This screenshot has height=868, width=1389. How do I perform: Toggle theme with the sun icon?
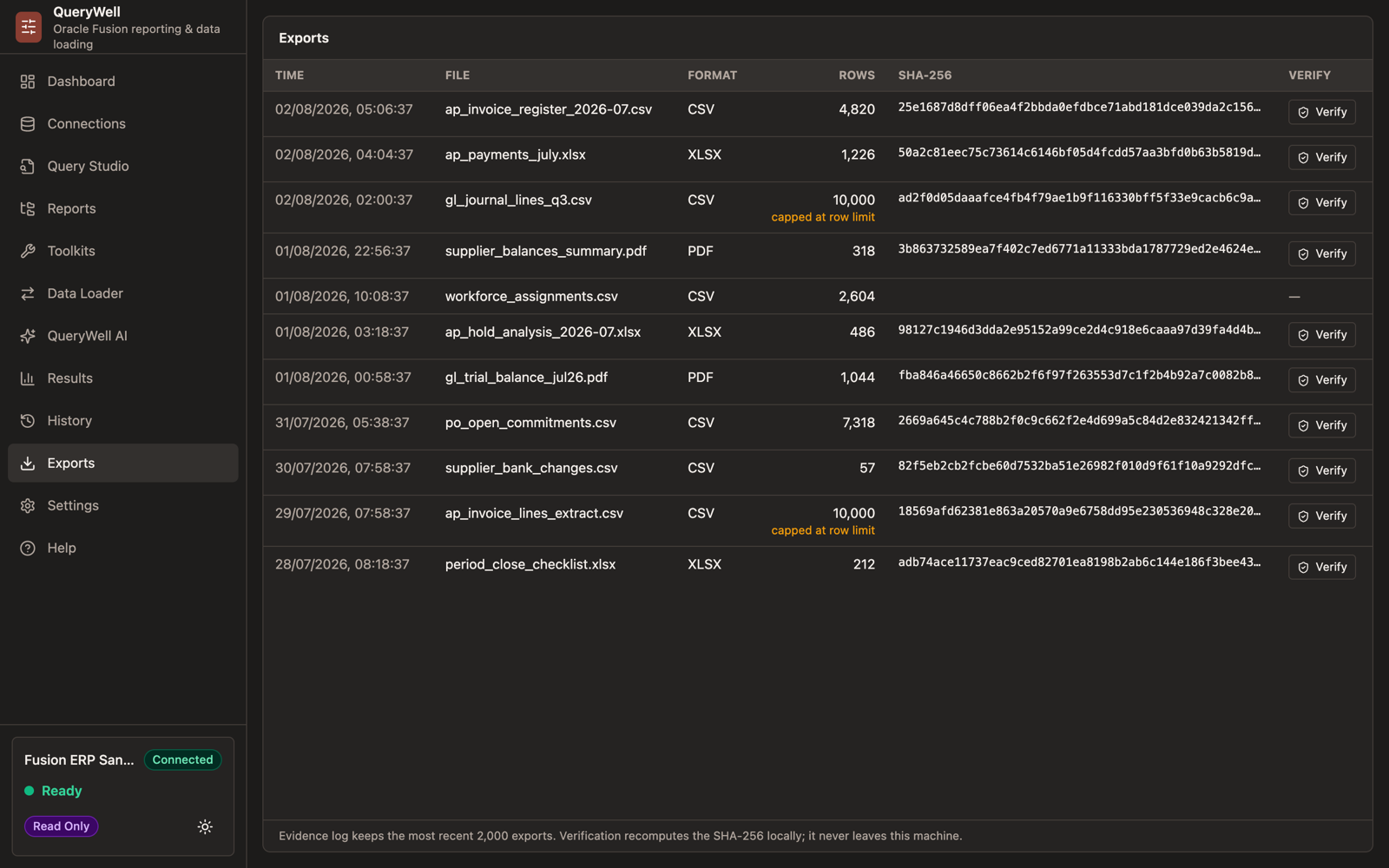tap(205, 827)
